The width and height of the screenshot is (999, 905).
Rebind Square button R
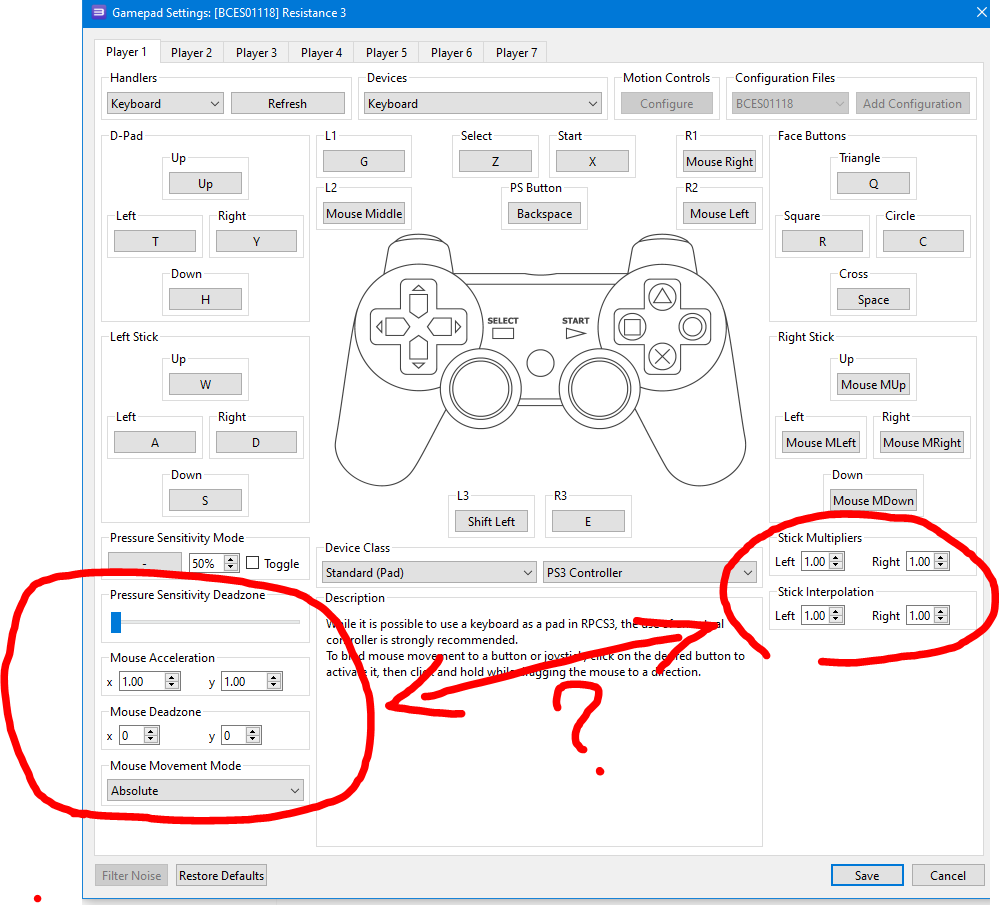pyautogui.click(x=822, y=242)
